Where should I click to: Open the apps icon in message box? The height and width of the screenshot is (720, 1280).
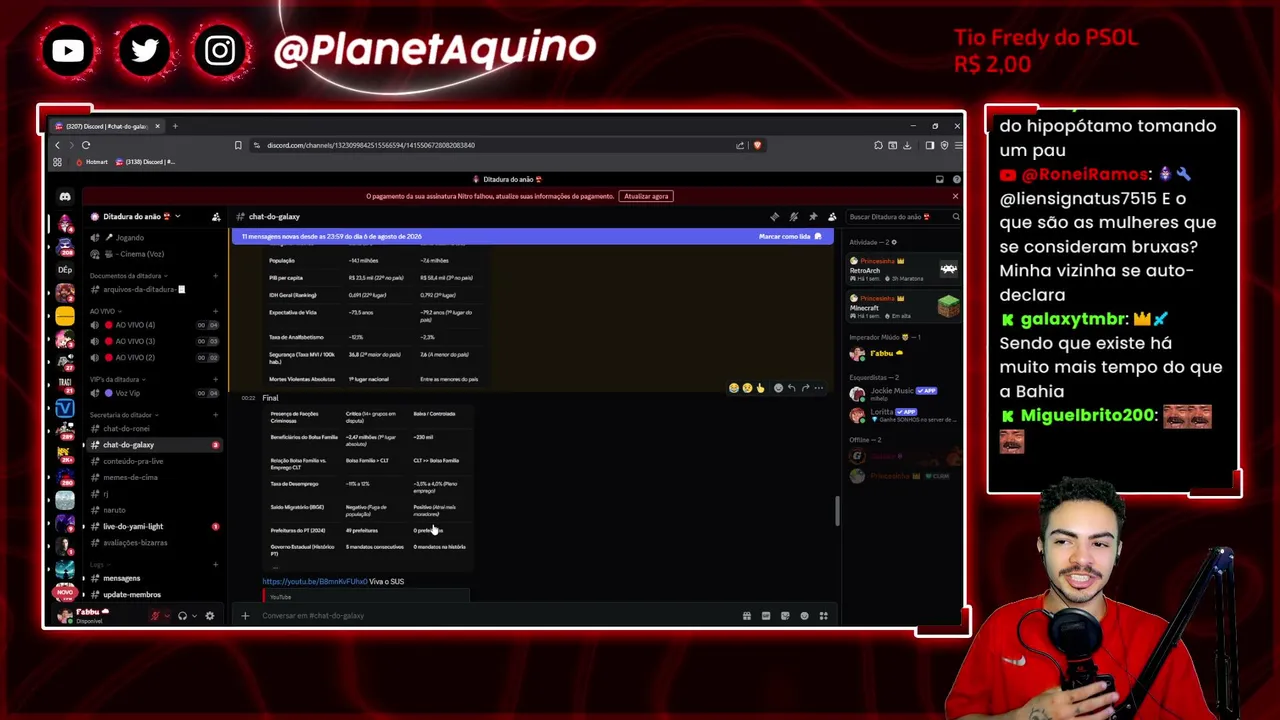(824, 616)
